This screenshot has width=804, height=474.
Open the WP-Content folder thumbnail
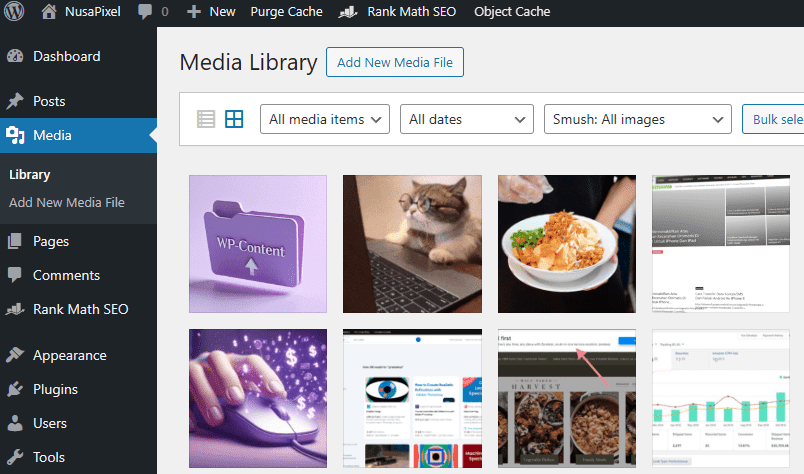[x=258, y=244]
